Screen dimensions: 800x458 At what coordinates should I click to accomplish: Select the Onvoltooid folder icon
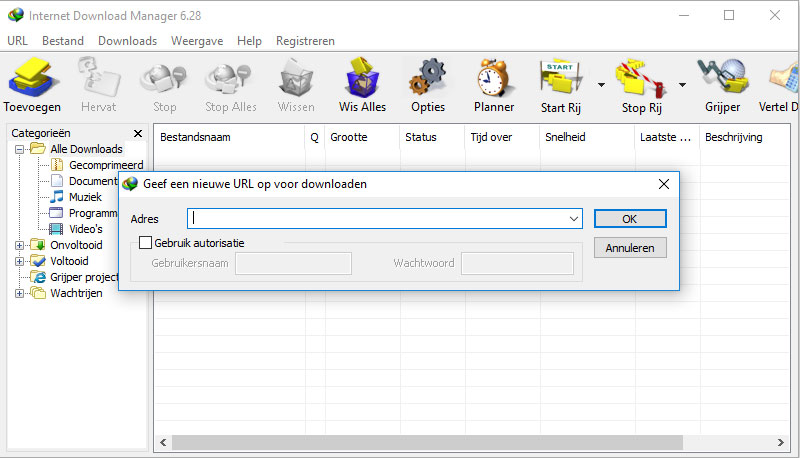point(38,245)
